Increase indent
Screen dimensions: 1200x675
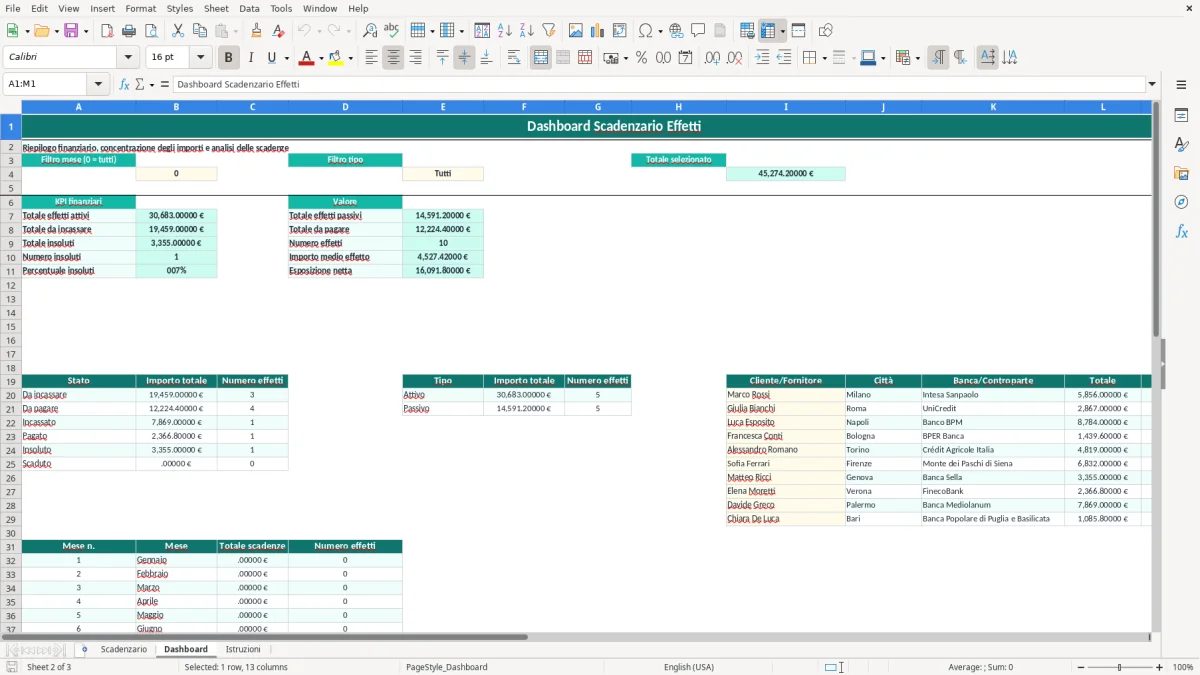point(762,58)
